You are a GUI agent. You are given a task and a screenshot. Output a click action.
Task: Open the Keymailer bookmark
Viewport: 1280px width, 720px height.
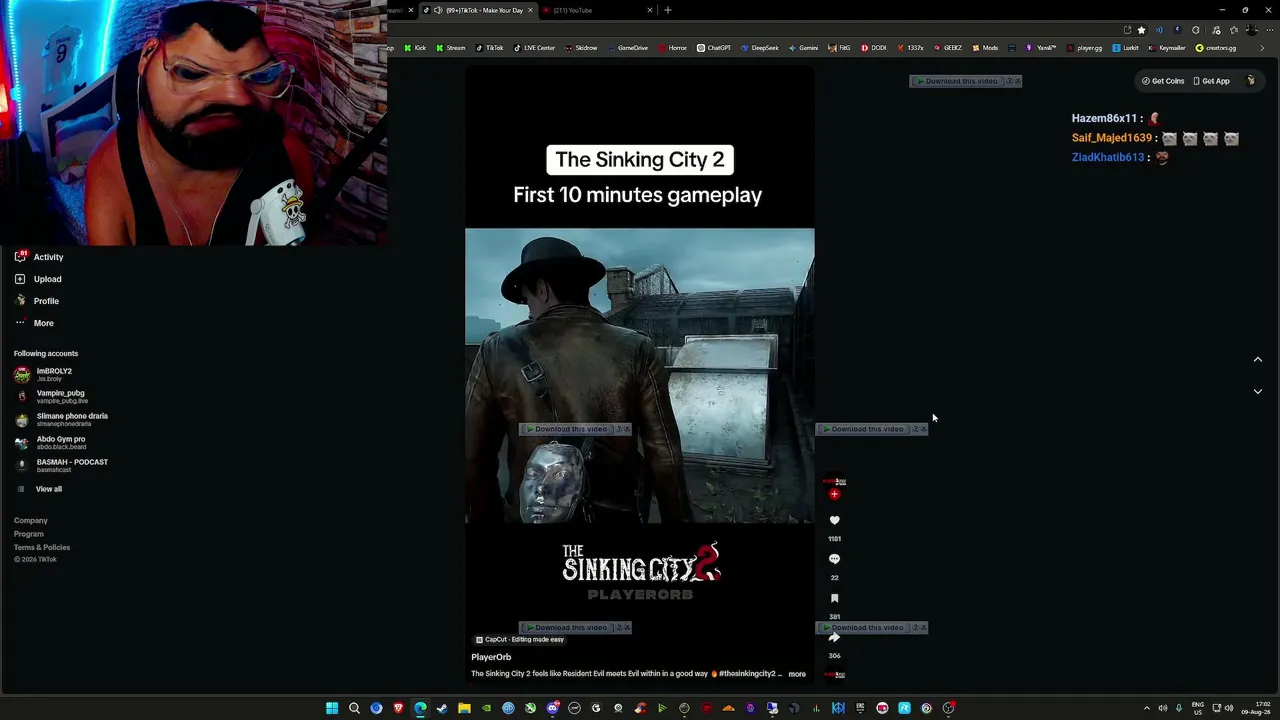pyautogui.click(x=1167, y=48)
